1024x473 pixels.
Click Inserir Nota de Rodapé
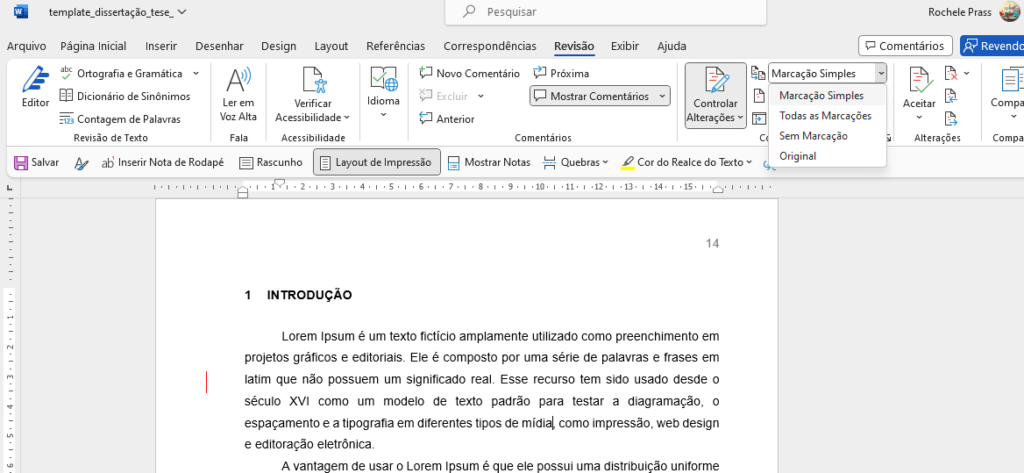coord(163,162)
